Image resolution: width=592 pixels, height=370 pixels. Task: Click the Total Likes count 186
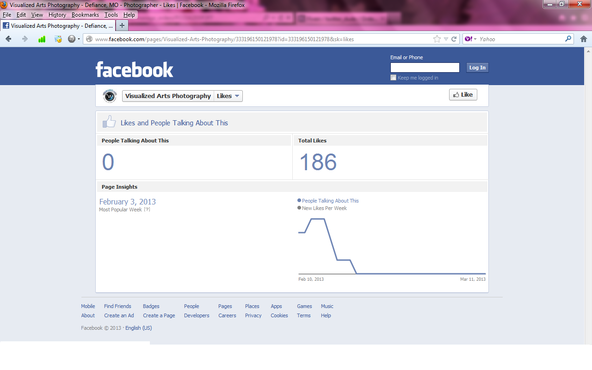(318, 162)
